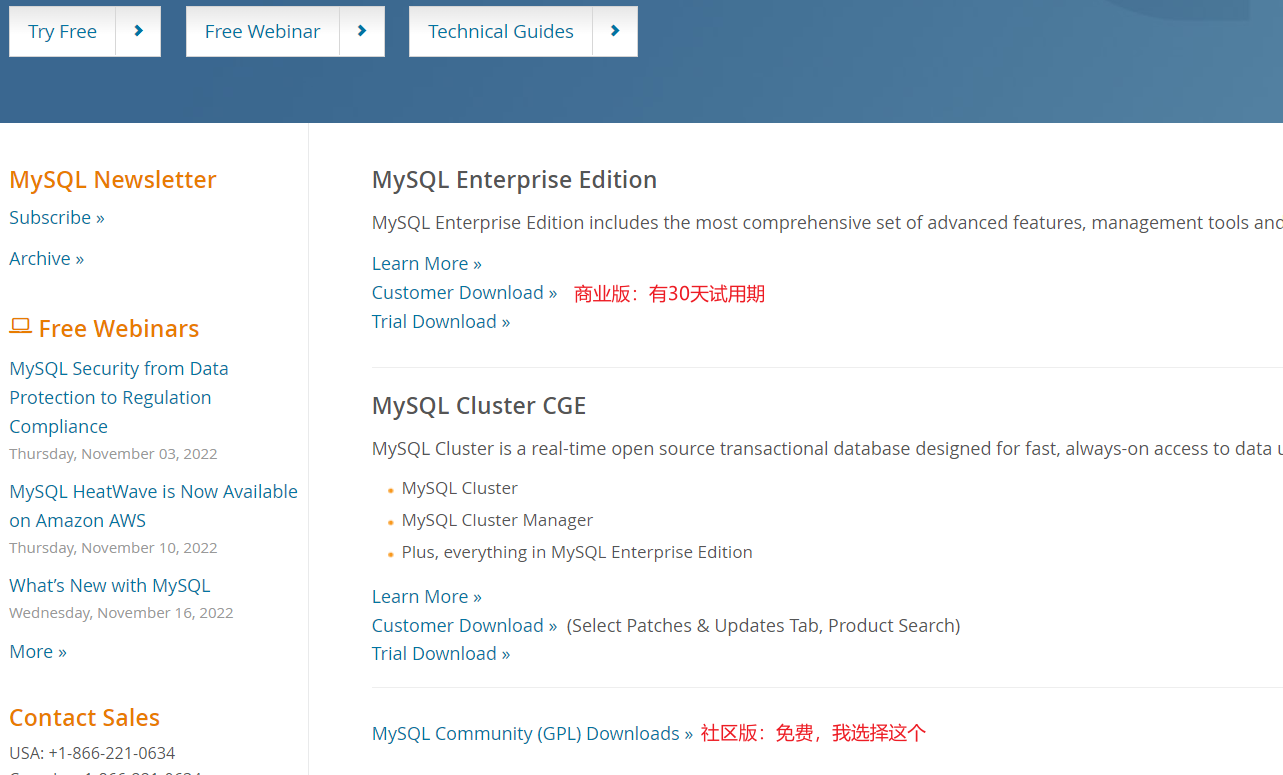This screenshot has width=1283, height=775.
Task: Click the arrow on Try Free button
Action: point(138,31)
